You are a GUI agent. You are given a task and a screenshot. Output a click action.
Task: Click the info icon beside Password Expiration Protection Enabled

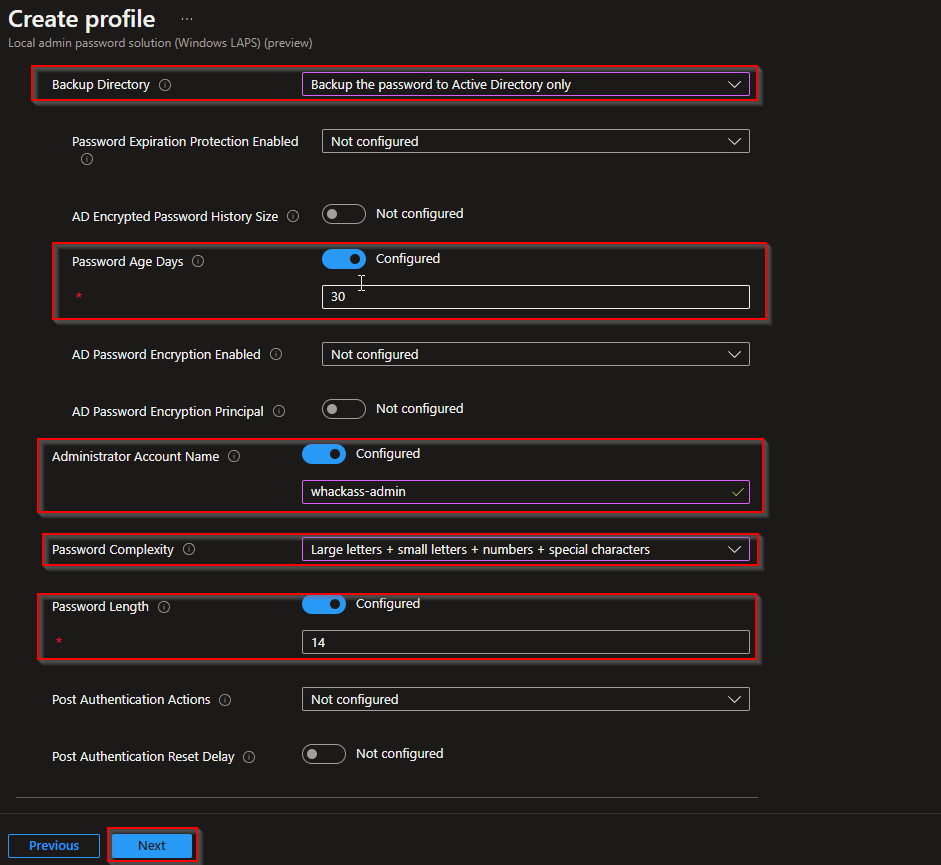coord(86,158)
